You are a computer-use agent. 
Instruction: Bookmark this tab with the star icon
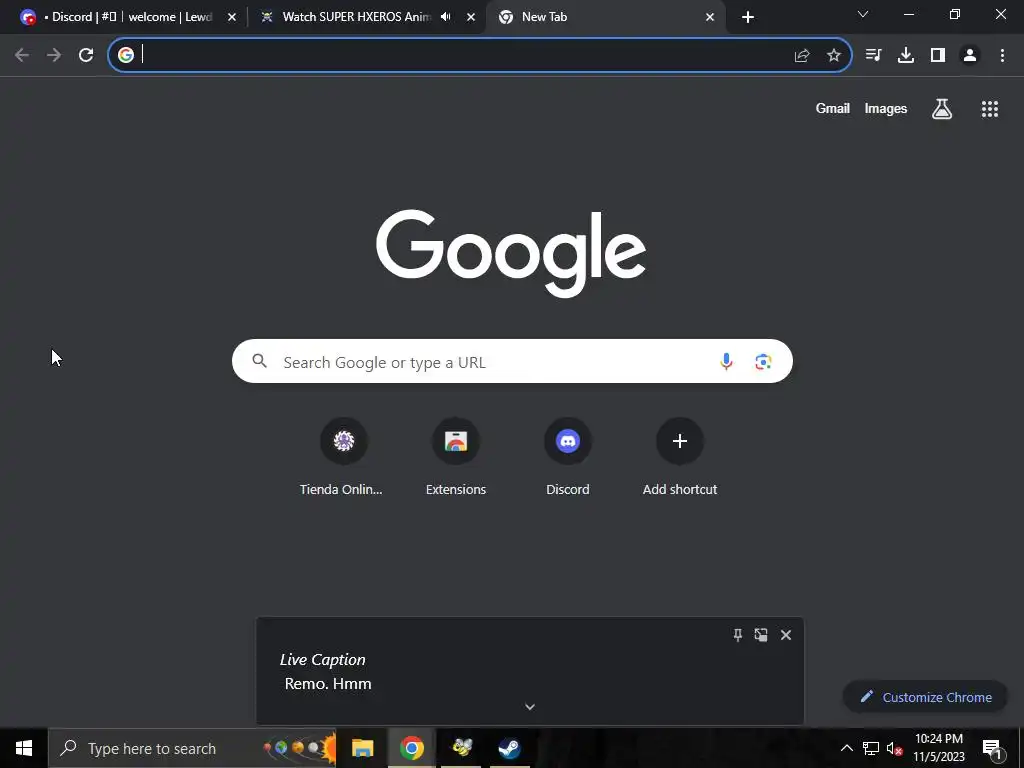(834, 56)
